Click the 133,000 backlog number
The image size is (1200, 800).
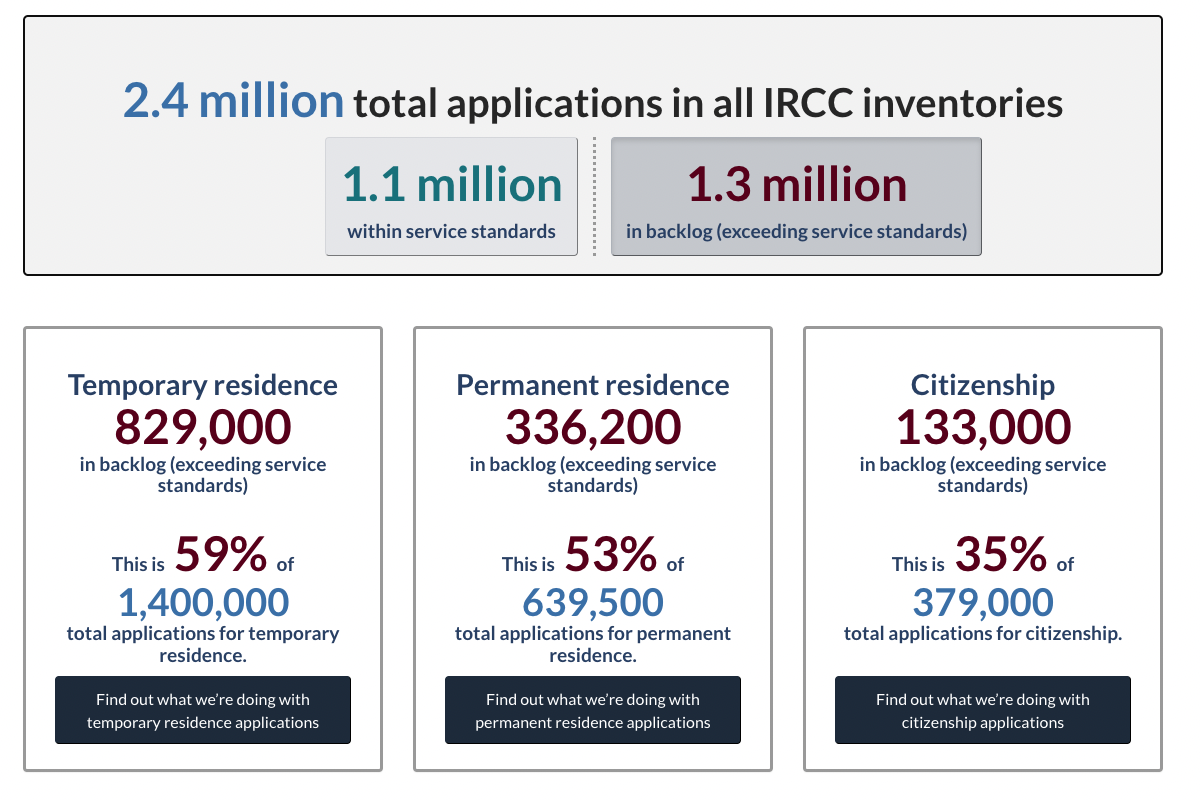pyautogui.click(x=983, y=428)
